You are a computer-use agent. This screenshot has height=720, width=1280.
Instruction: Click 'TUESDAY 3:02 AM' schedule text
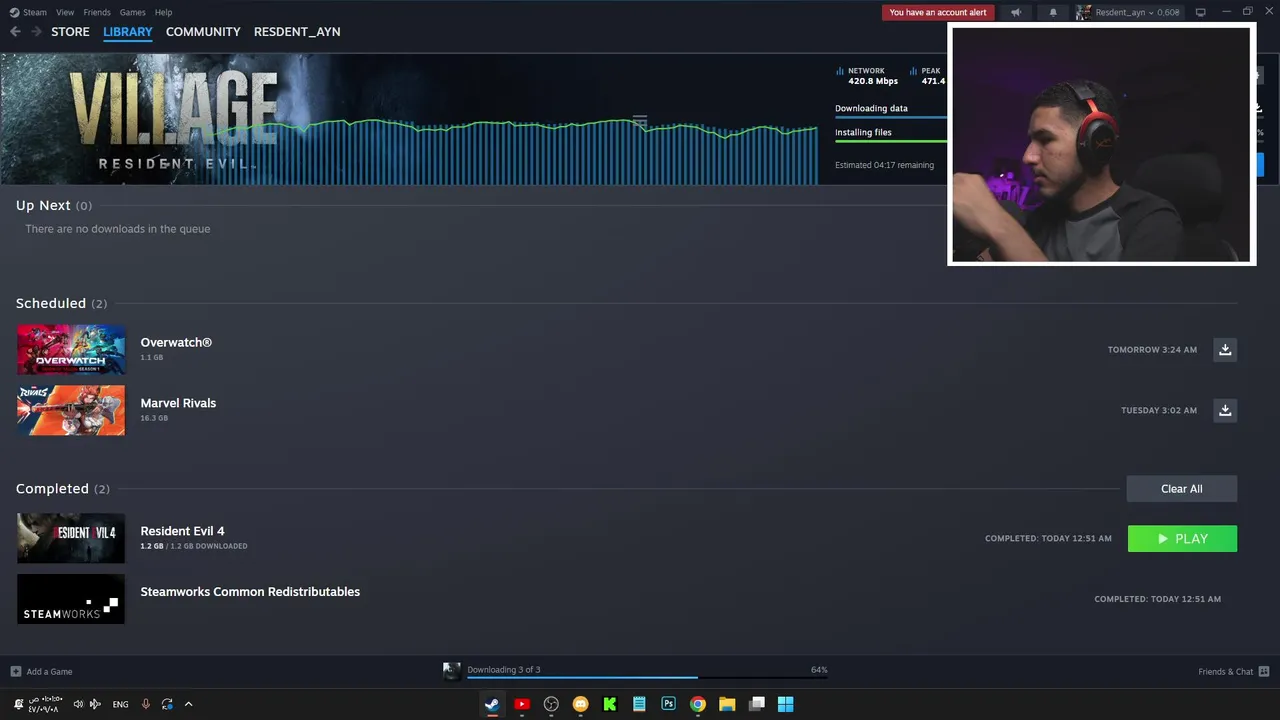coord(1159,410)
